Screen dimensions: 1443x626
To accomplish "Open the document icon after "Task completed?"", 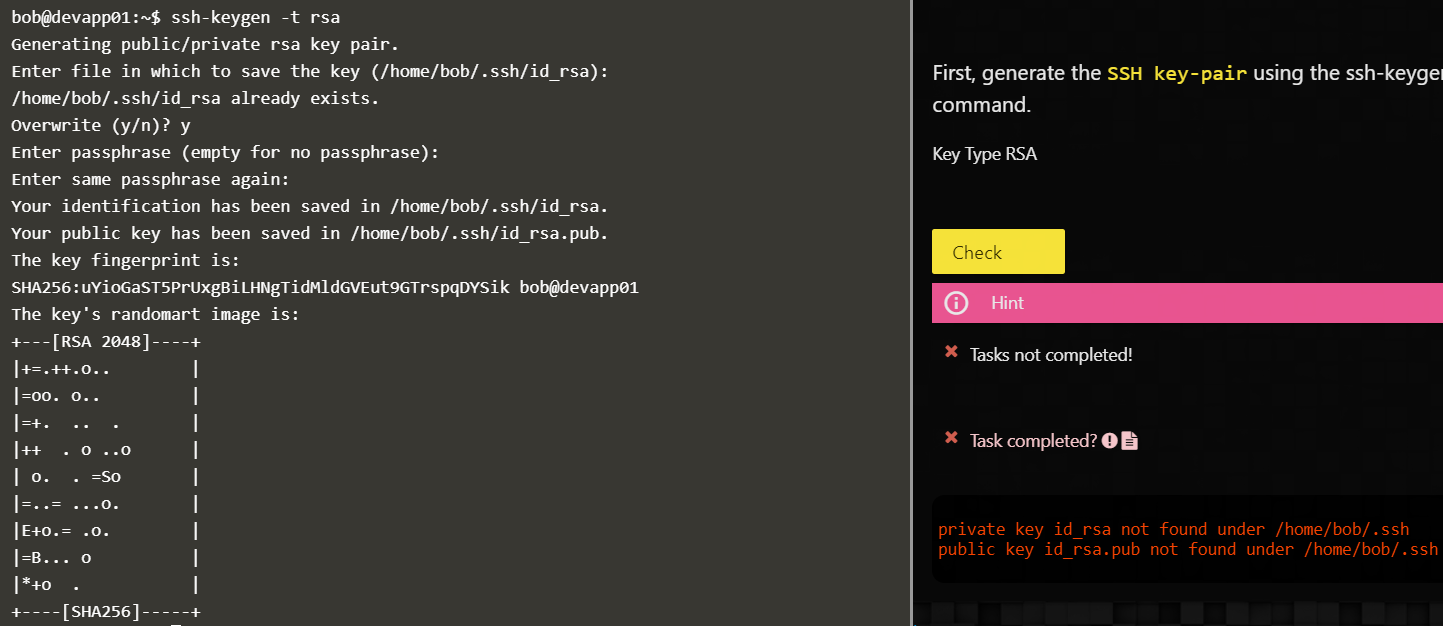I will [x=1130, y=441].
